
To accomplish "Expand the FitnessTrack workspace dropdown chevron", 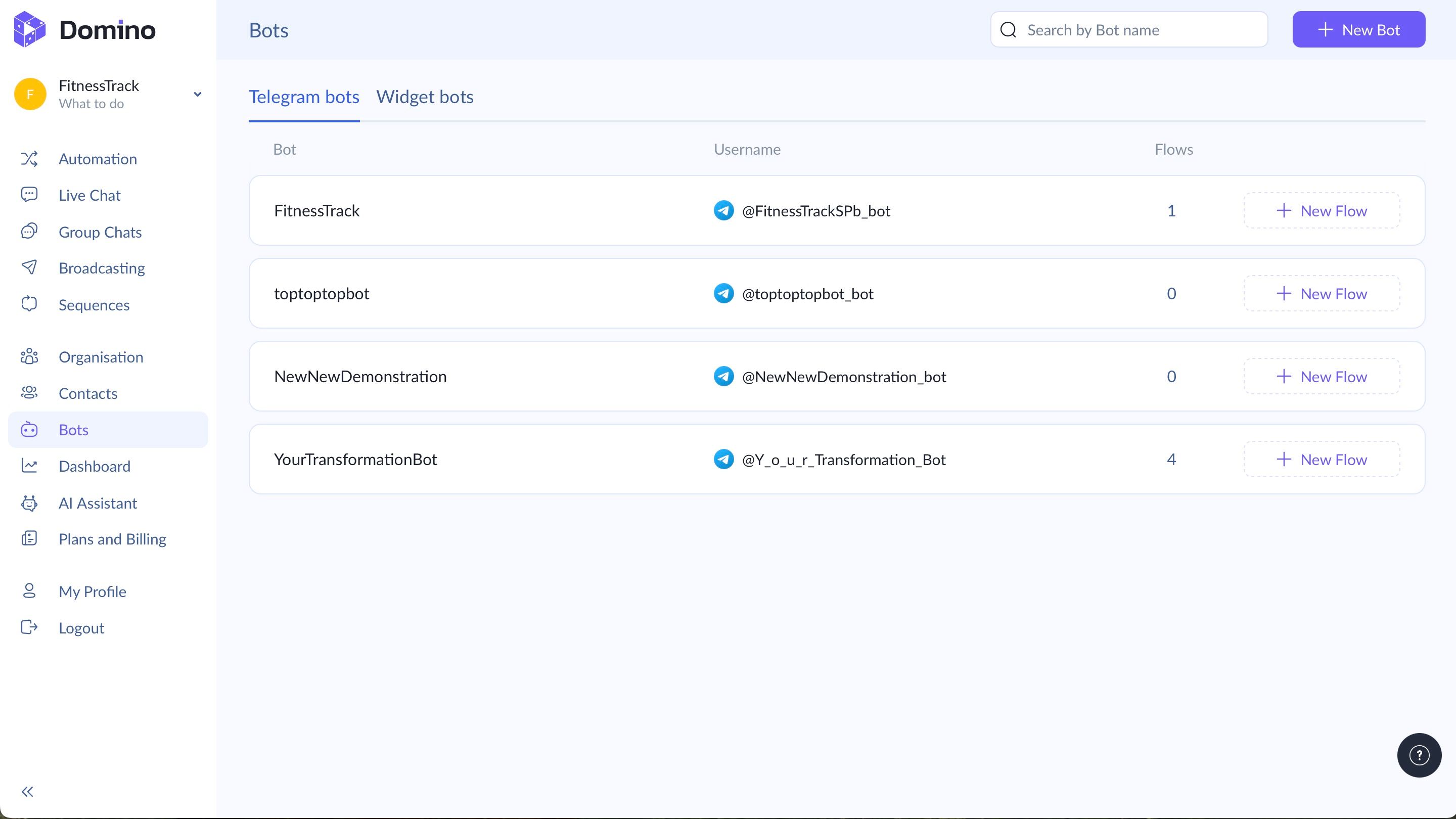I will (197, 95).
